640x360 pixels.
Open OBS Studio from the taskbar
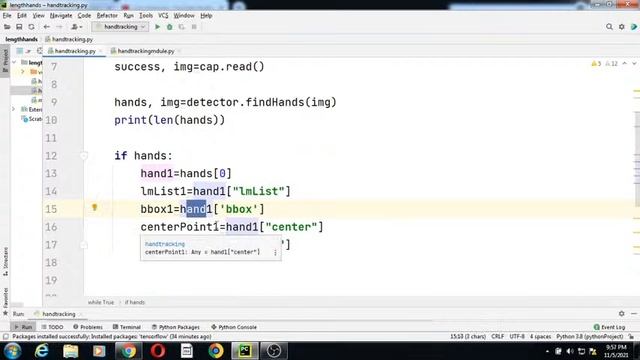pos(273,351)
